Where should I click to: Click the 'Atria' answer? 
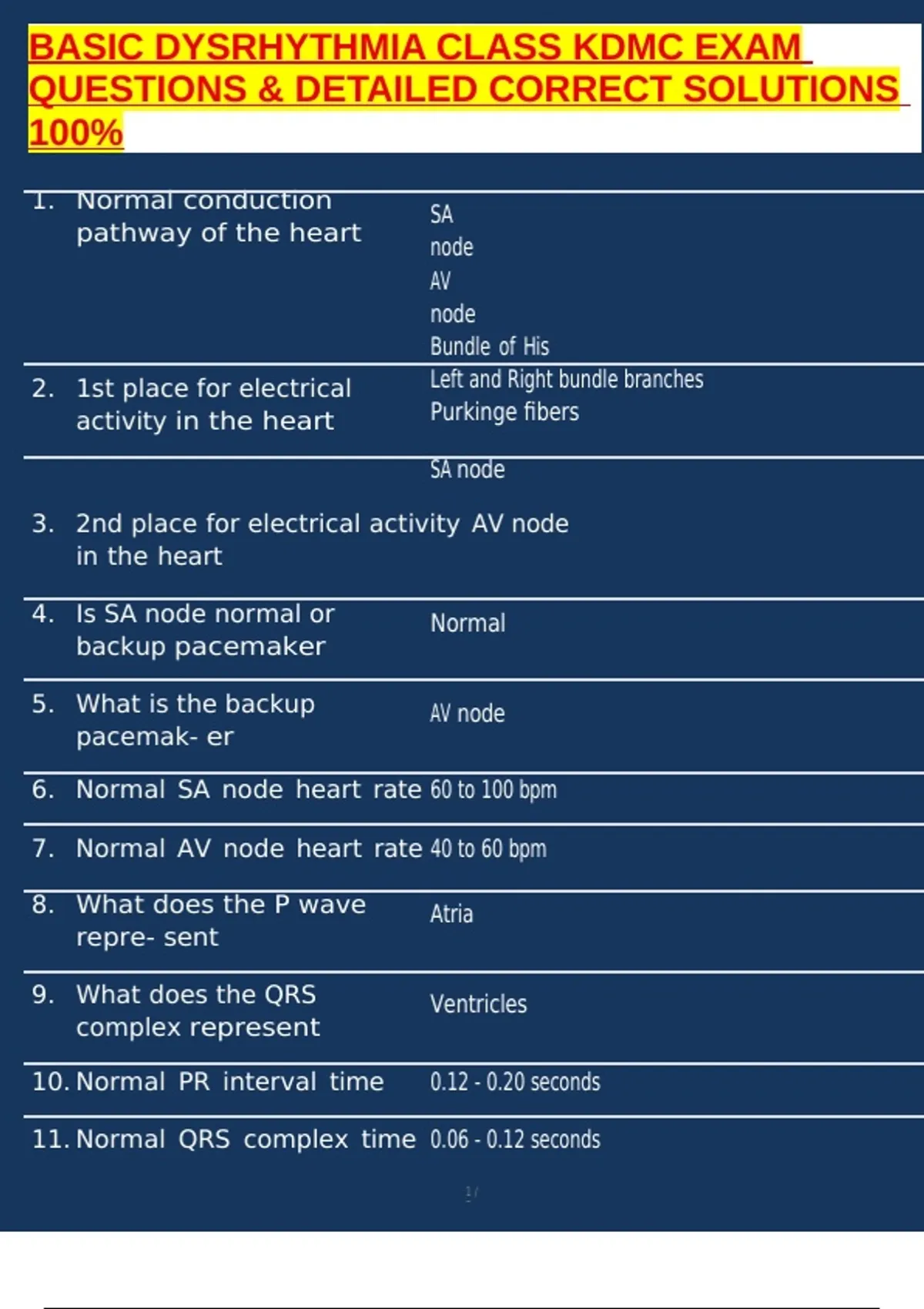pos(451,914)
